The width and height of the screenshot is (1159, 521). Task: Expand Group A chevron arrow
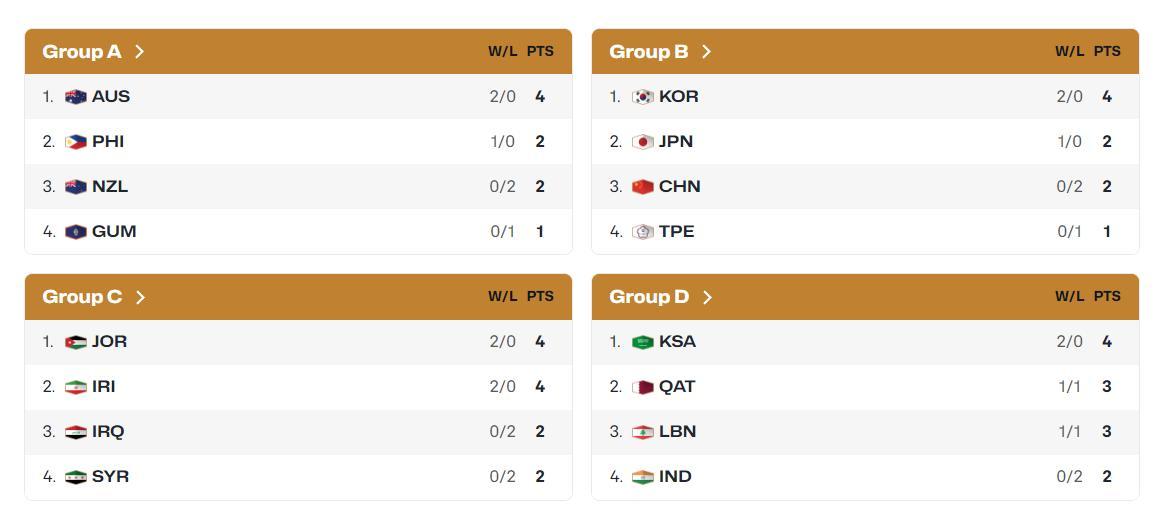pyautogui.click(x=139, y=51)
